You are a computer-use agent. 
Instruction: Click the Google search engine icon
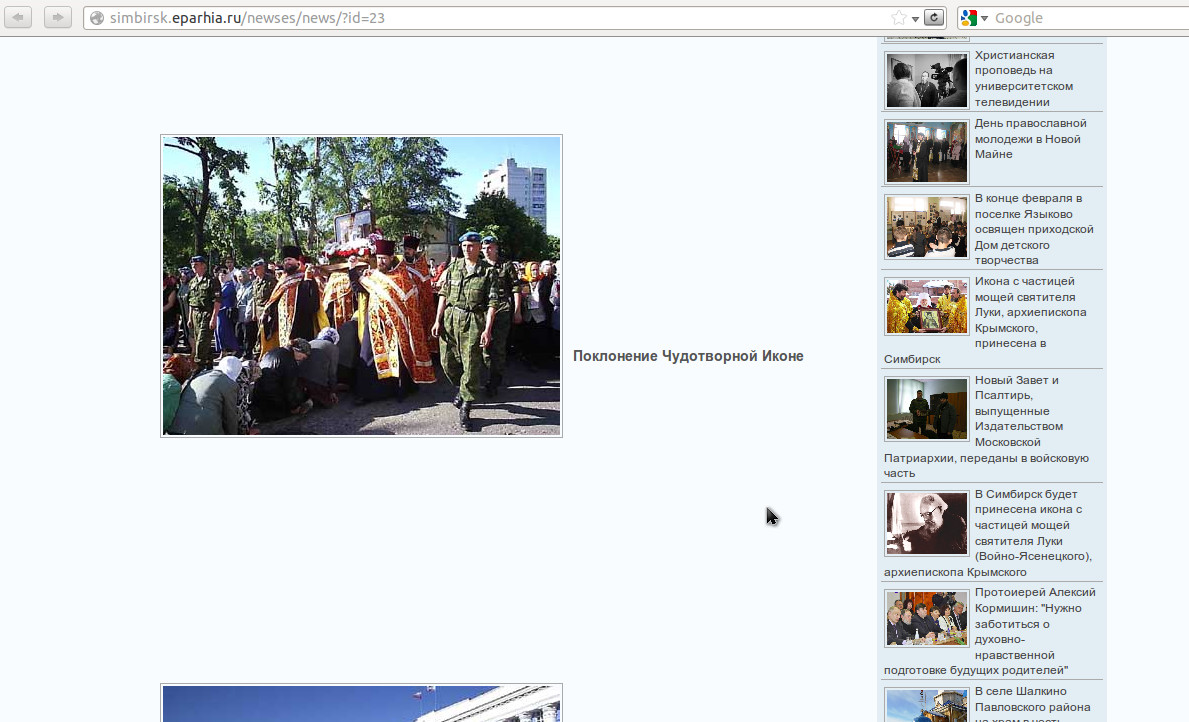pyautogui.click(x=969, y=18)
